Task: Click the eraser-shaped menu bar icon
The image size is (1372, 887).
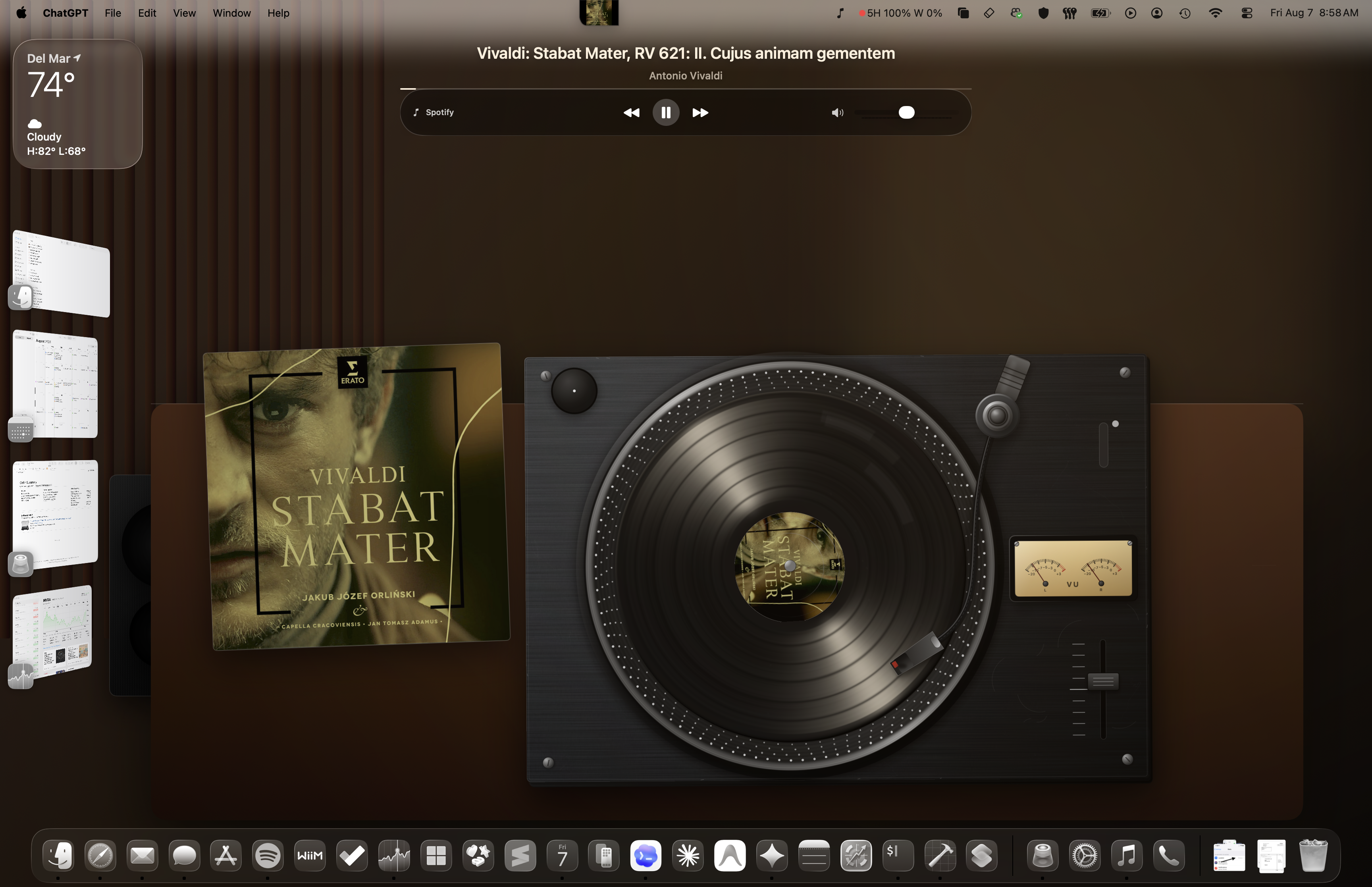Action: 989,13
